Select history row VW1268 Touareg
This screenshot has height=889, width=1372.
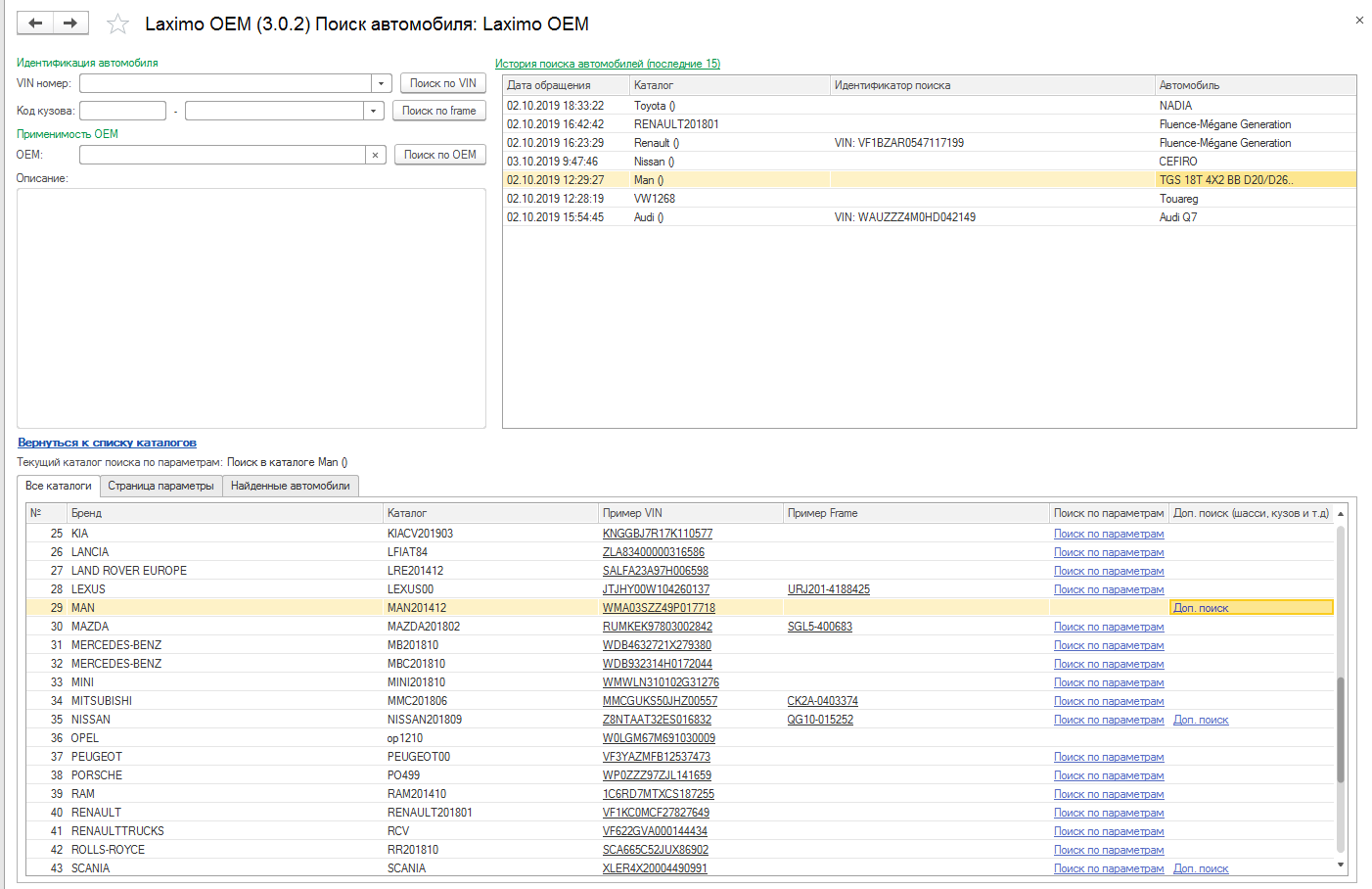pos(930,199)
